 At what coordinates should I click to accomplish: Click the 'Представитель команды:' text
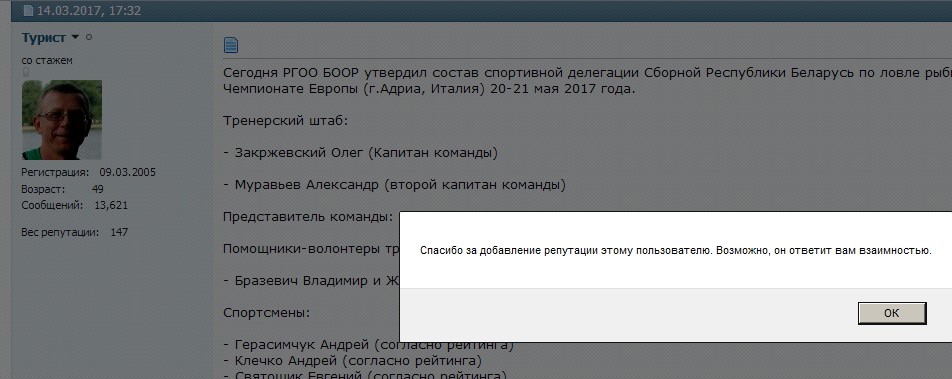pos(308,217)
